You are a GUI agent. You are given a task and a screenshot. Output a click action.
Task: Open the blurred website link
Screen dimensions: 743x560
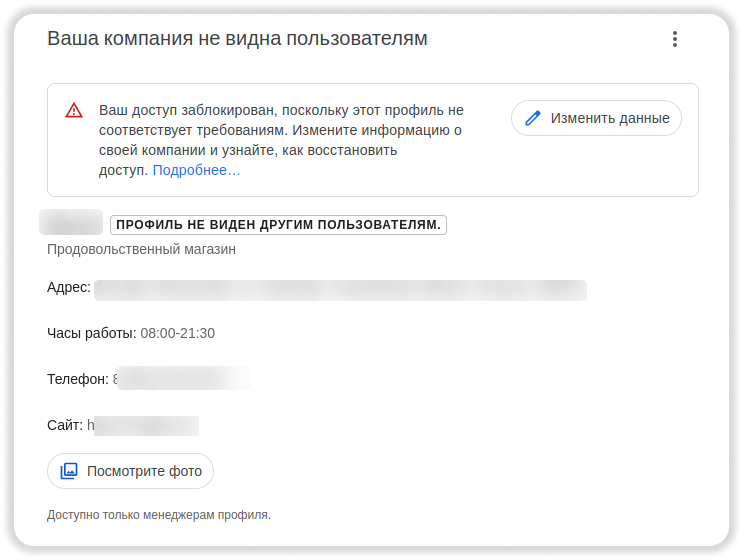click(143, 425)
